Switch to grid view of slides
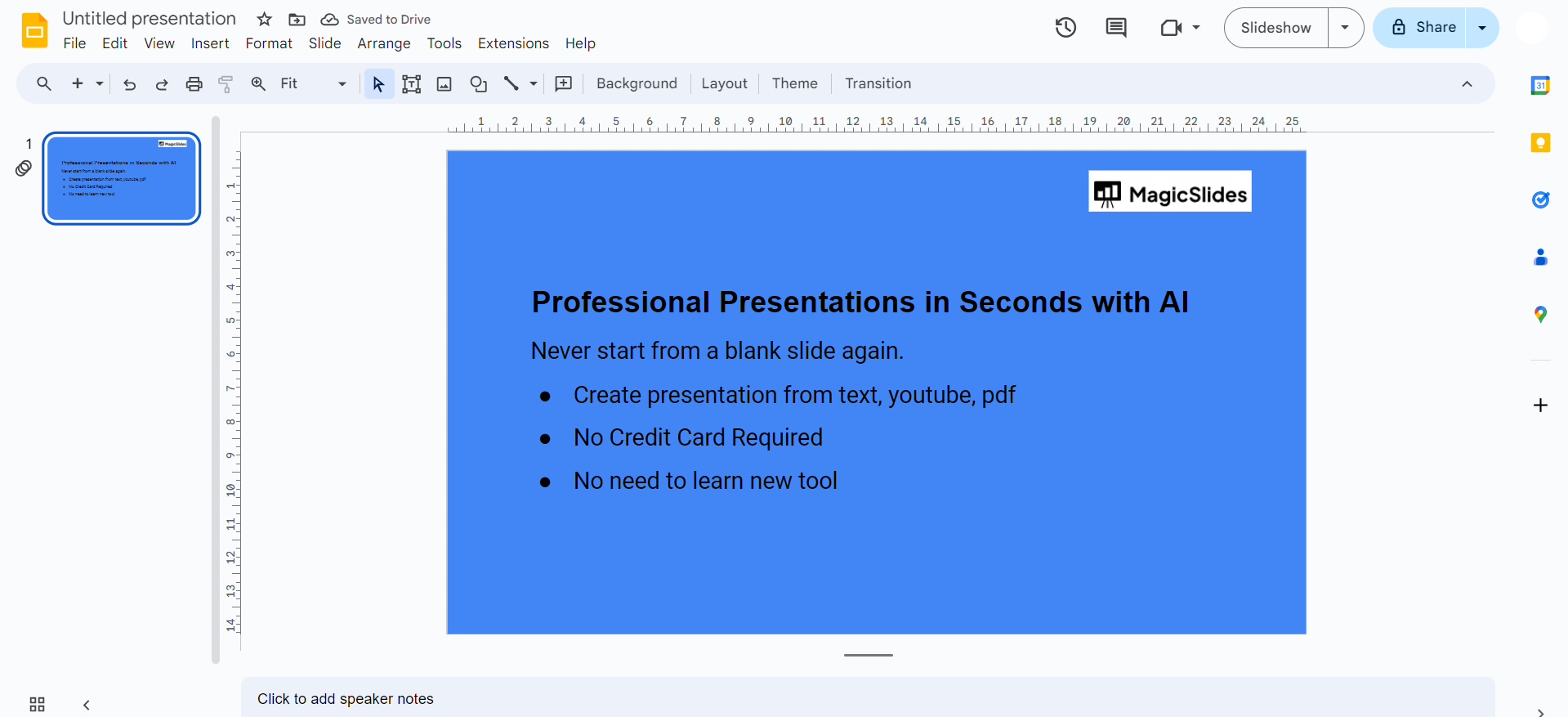 (37, 704)
